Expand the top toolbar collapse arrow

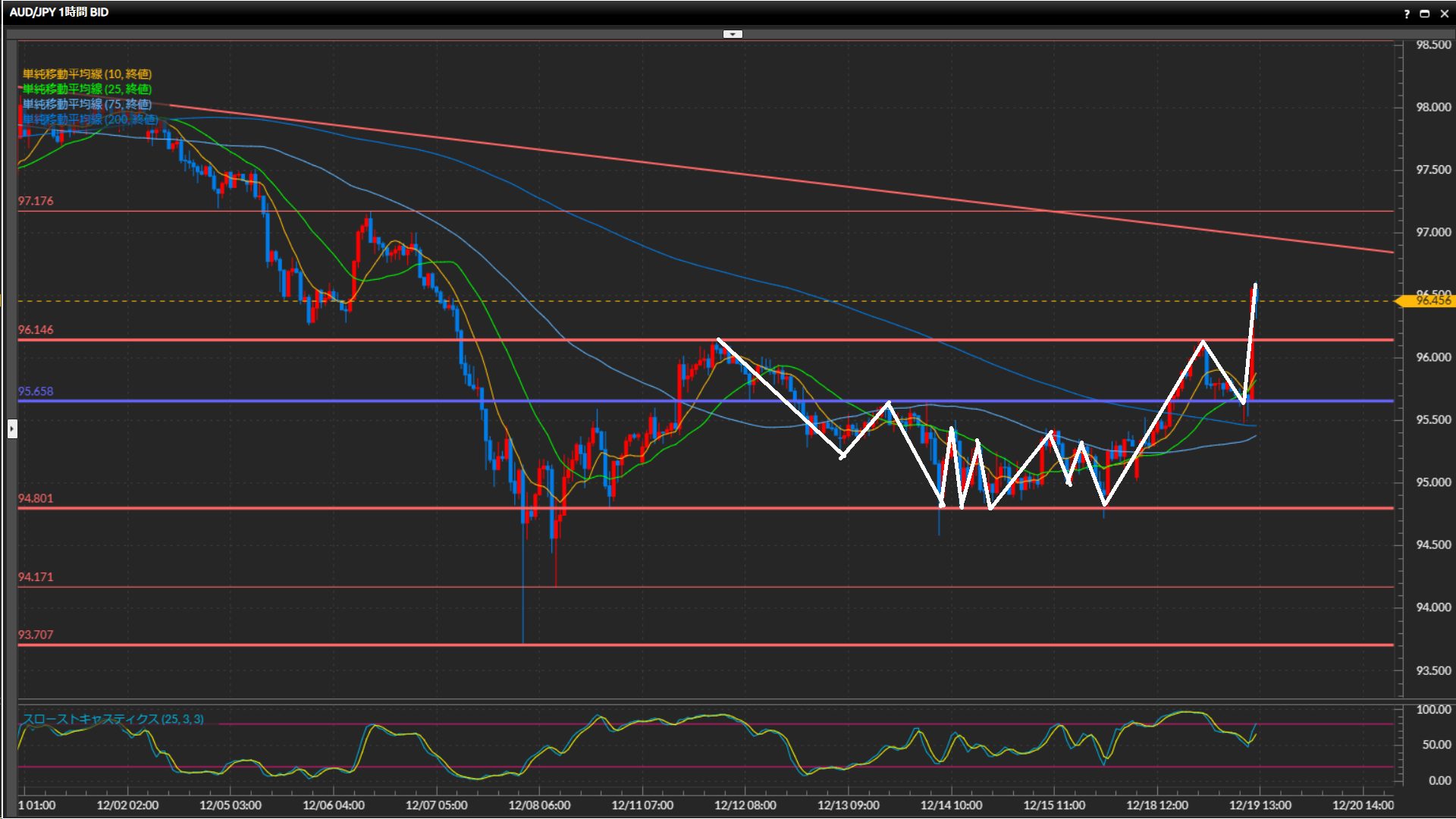[733, 34]
